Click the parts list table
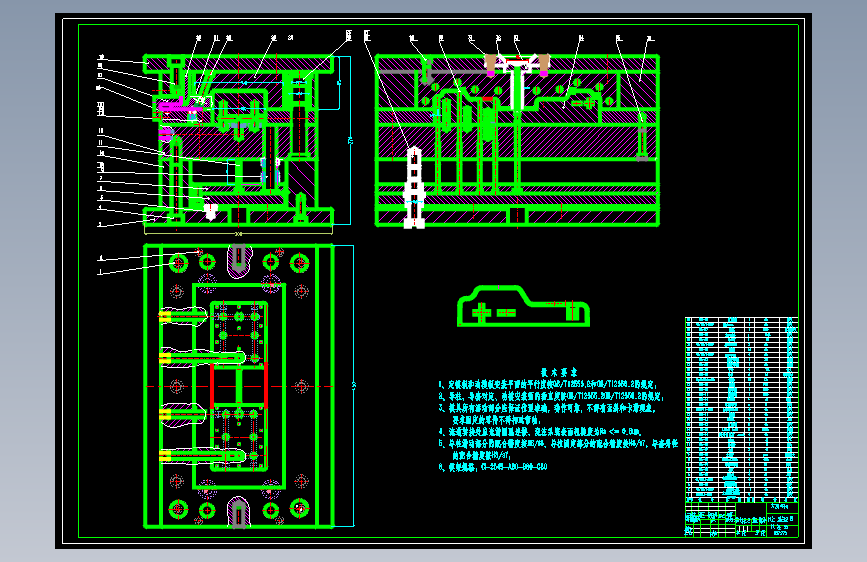 tap(741, 409)
